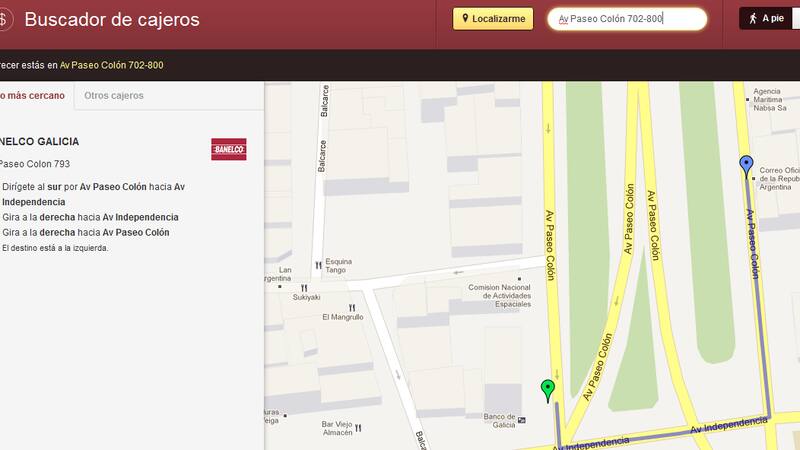
Task: Open the "Otros cajeros" tab
Action: tap(113, 96)
